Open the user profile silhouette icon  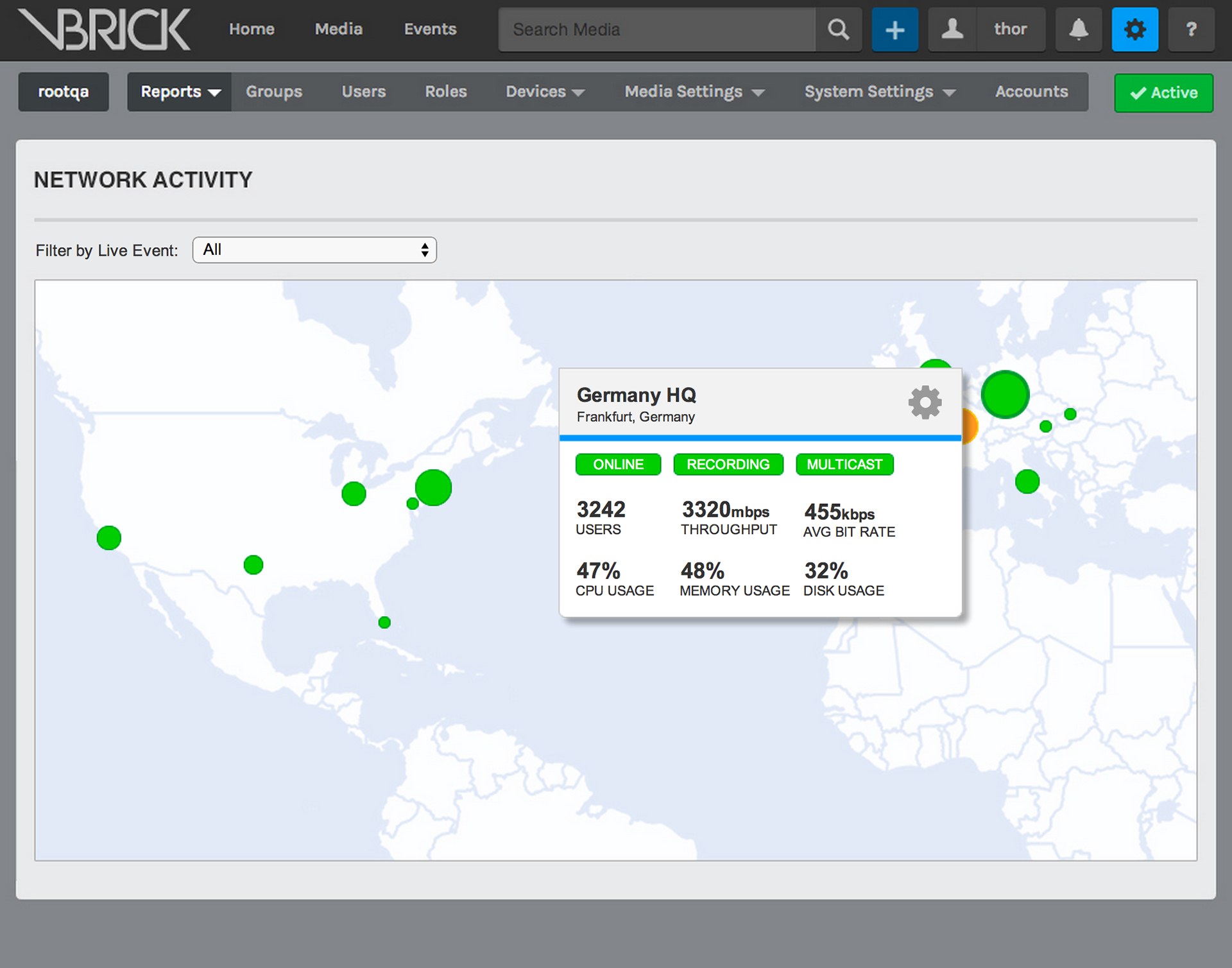coord(952,30)
